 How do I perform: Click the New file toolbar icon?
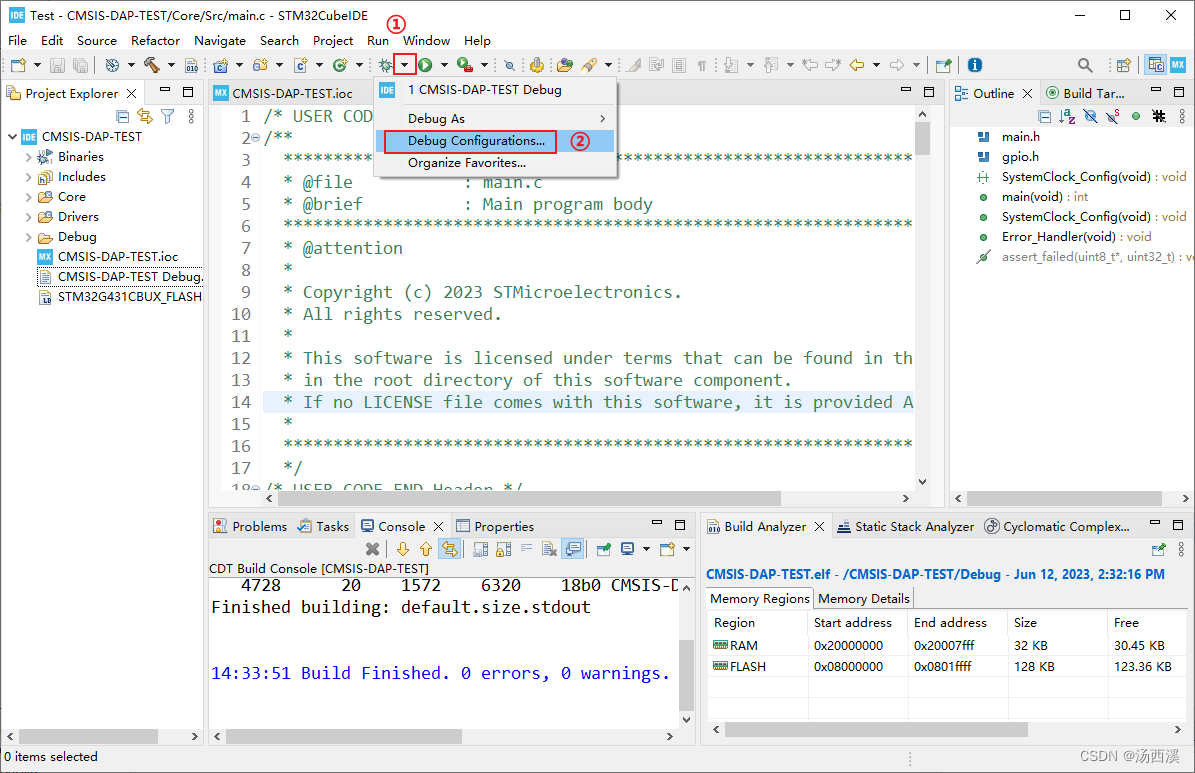[x=18, y=66]
